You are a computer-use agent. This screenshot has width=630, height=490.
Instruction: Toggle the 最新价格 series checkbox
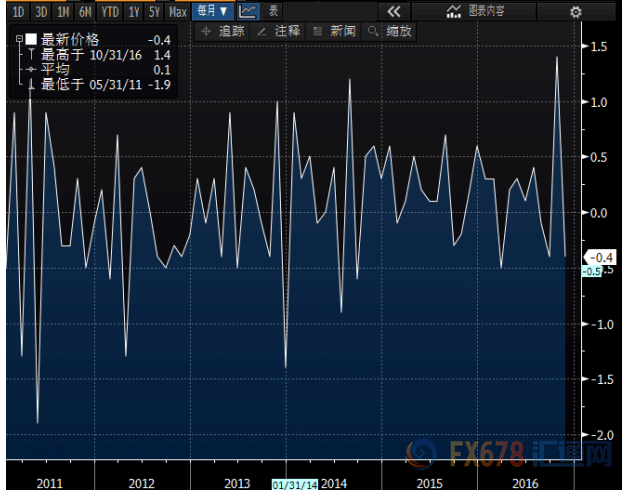coord(30,40)
